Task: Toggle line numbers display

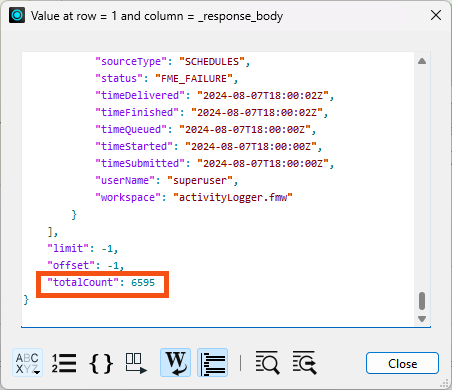Action: (64, 363)
